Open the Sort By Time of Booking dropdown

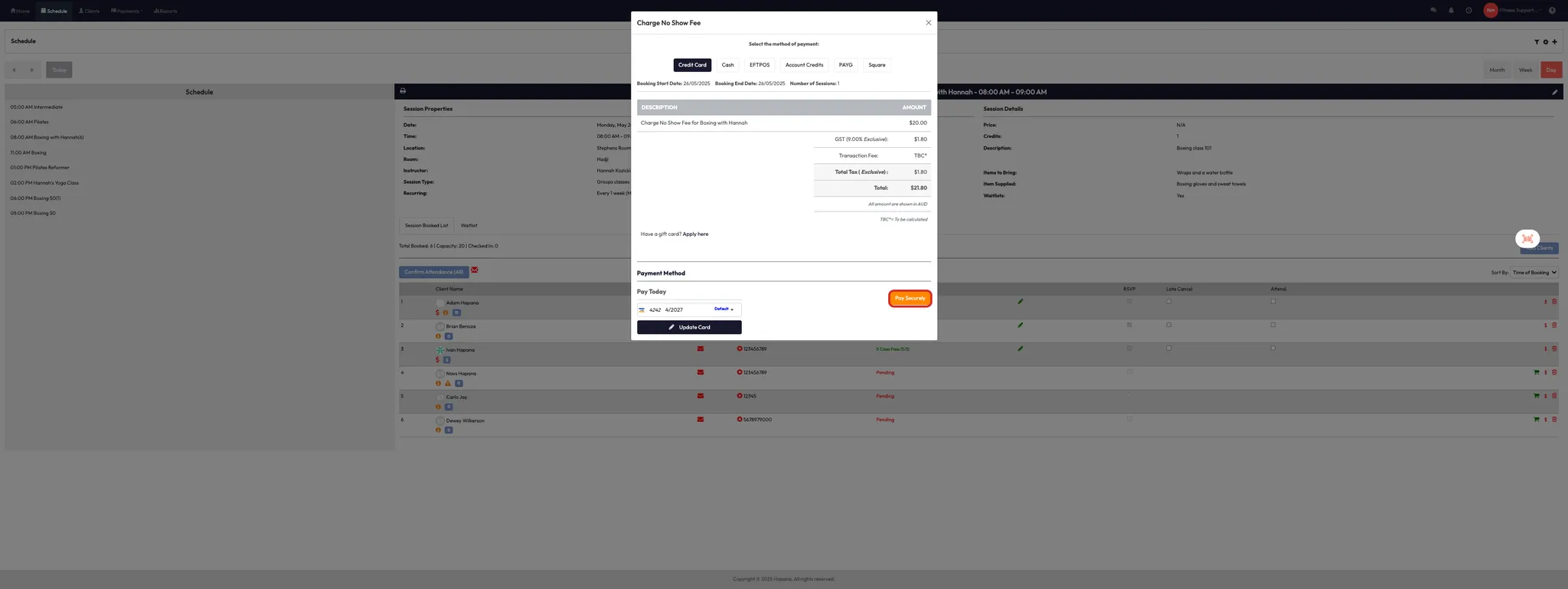click(1534, 273)
